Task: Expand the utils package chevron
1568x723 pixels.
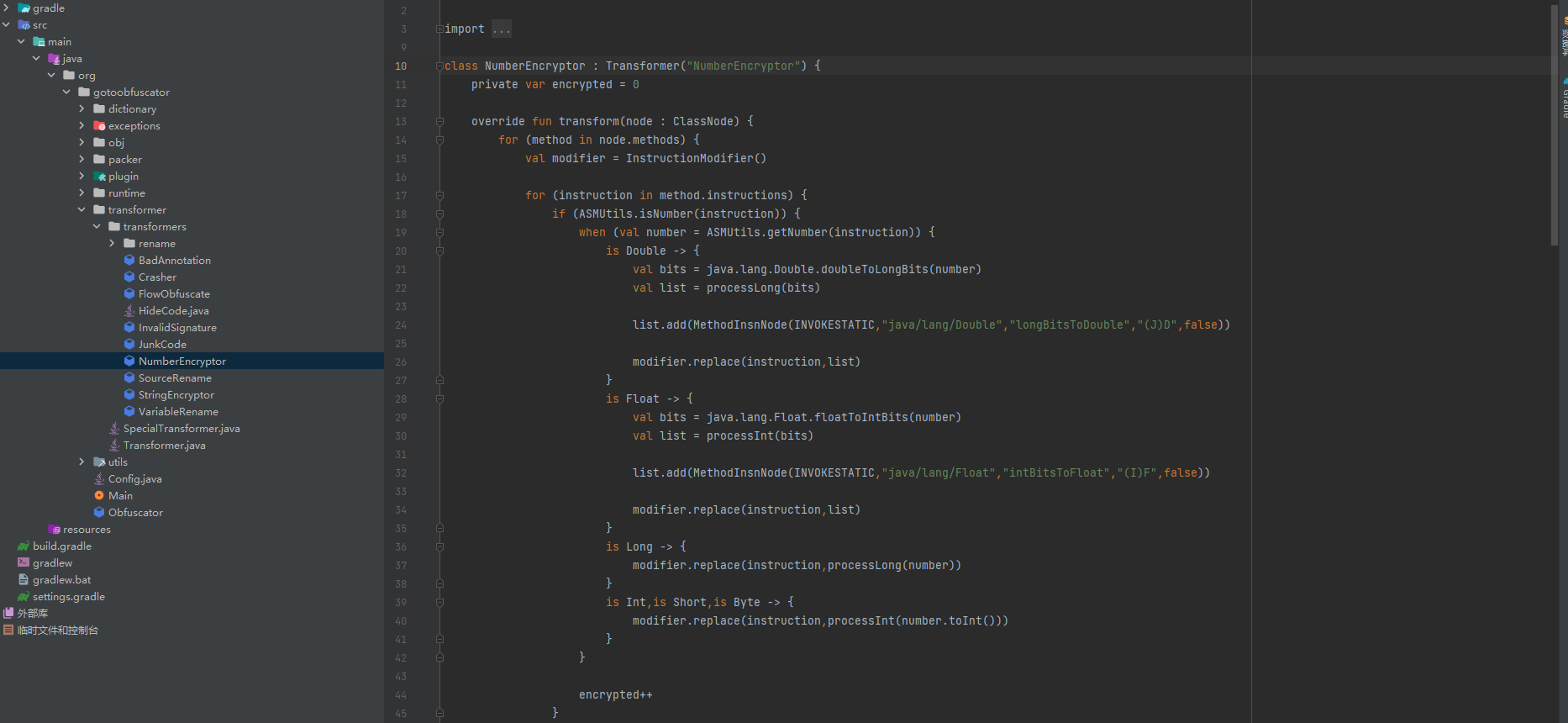Action: (x=82, y=462)
